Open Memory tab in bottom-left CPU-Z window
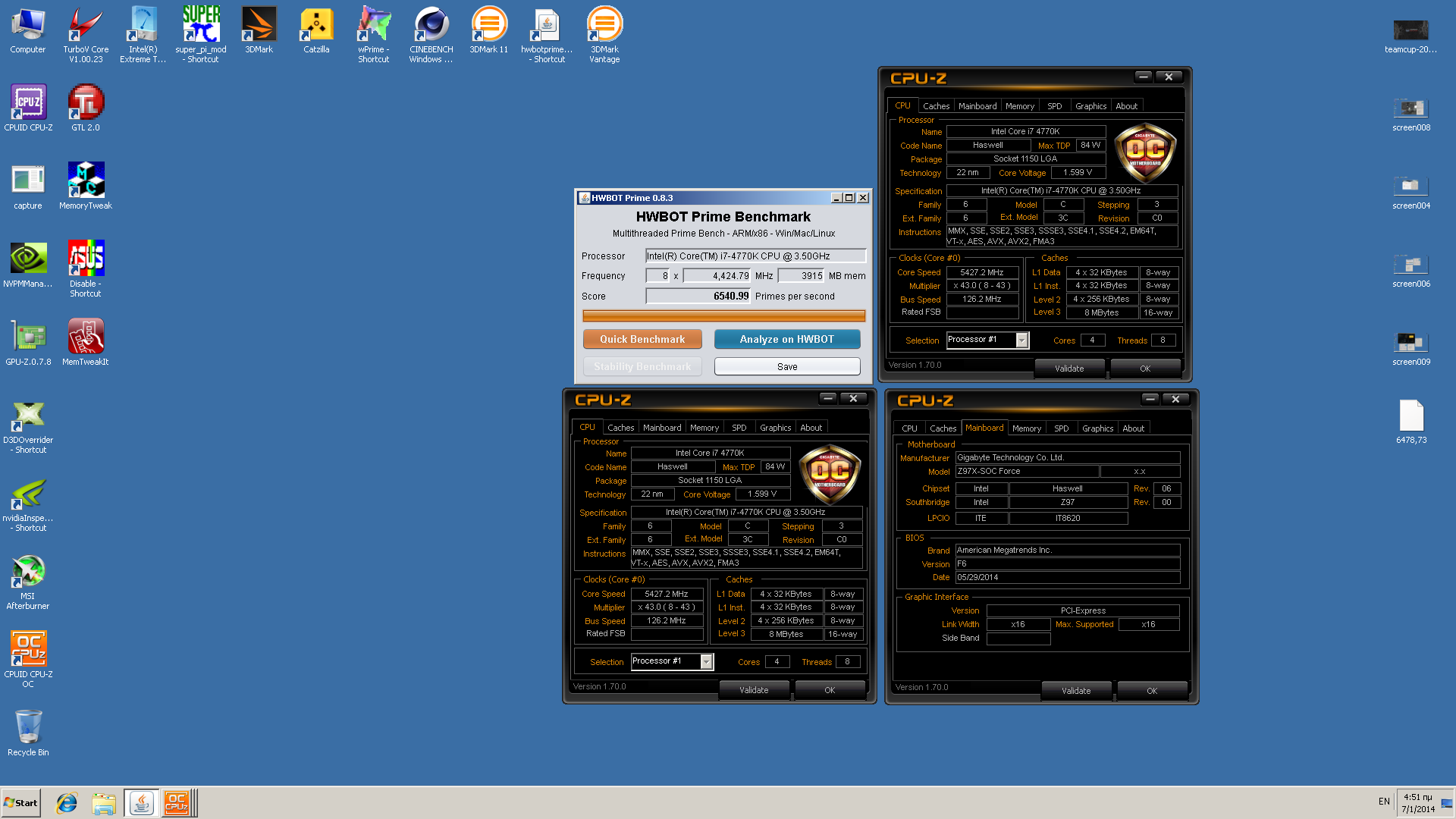1456x819 pixels. (704, 428)
